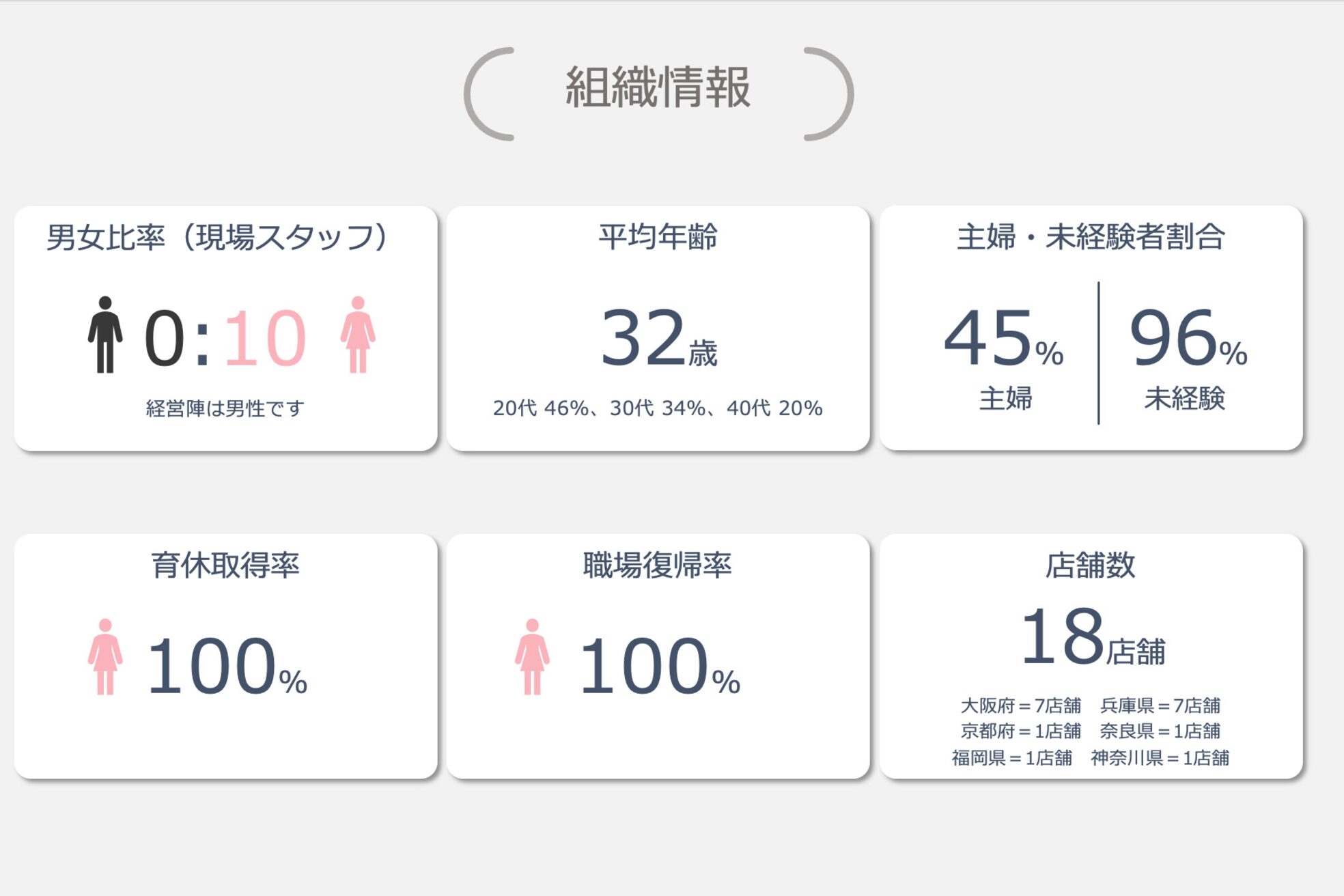Click the female icon in 職場復帰率 card
Viewport: 1344px width, 896px height.
tap(532, 657)
